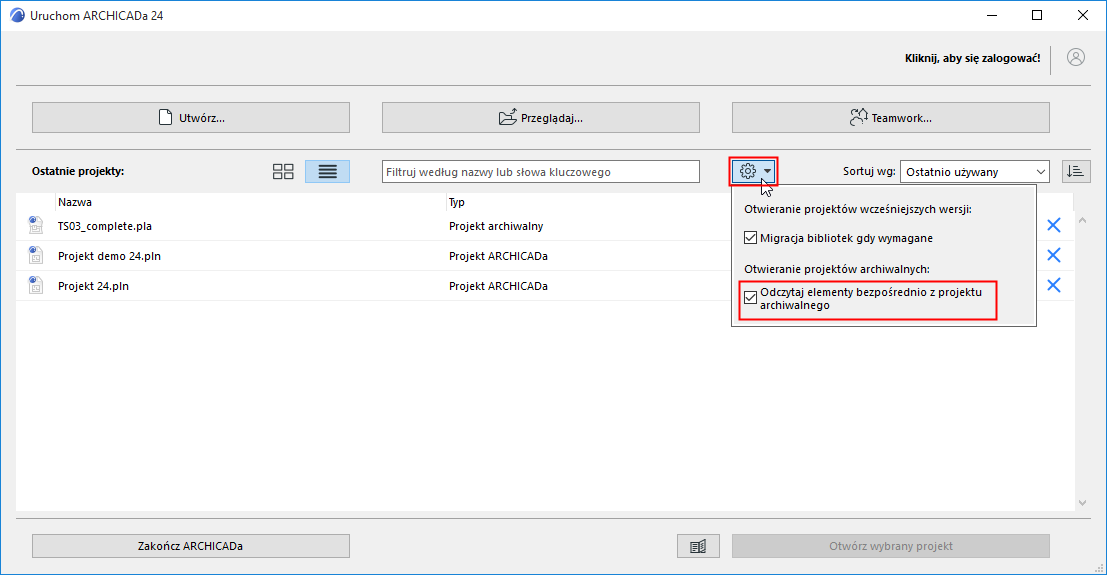
Task: Click the Projekt 24.pln file icon
Action: (35, 285)
